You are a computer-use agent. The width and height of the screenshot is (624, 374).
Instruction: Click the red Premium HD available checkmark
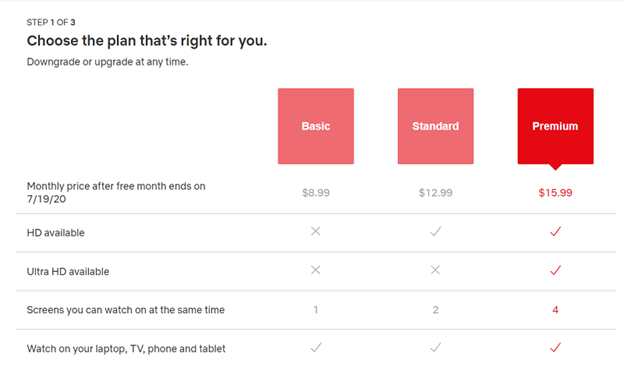click(555, 231)
